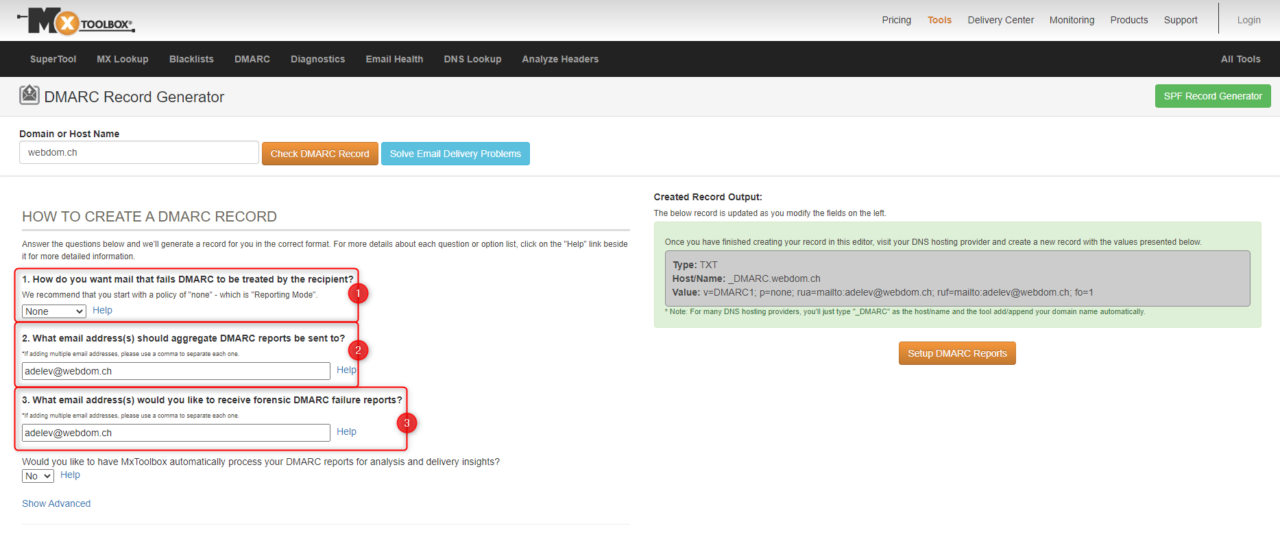Switch to the SuperTool tab
1280x548 pixels.
53,59
